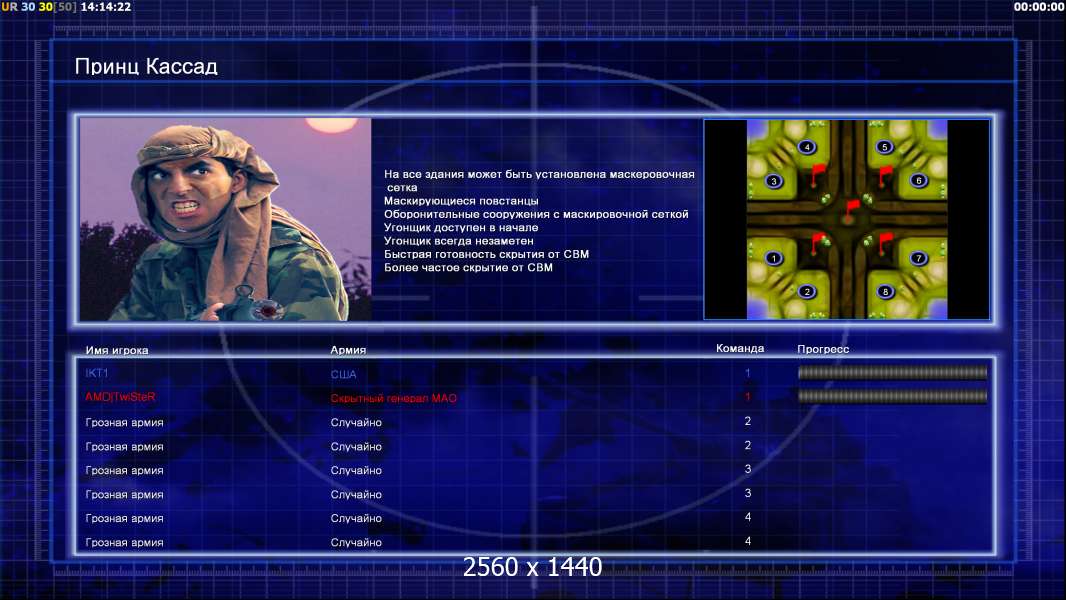Click the "Прогресс" column header
The height and width of the screenshot is (600, 1066).
point(823,349)
